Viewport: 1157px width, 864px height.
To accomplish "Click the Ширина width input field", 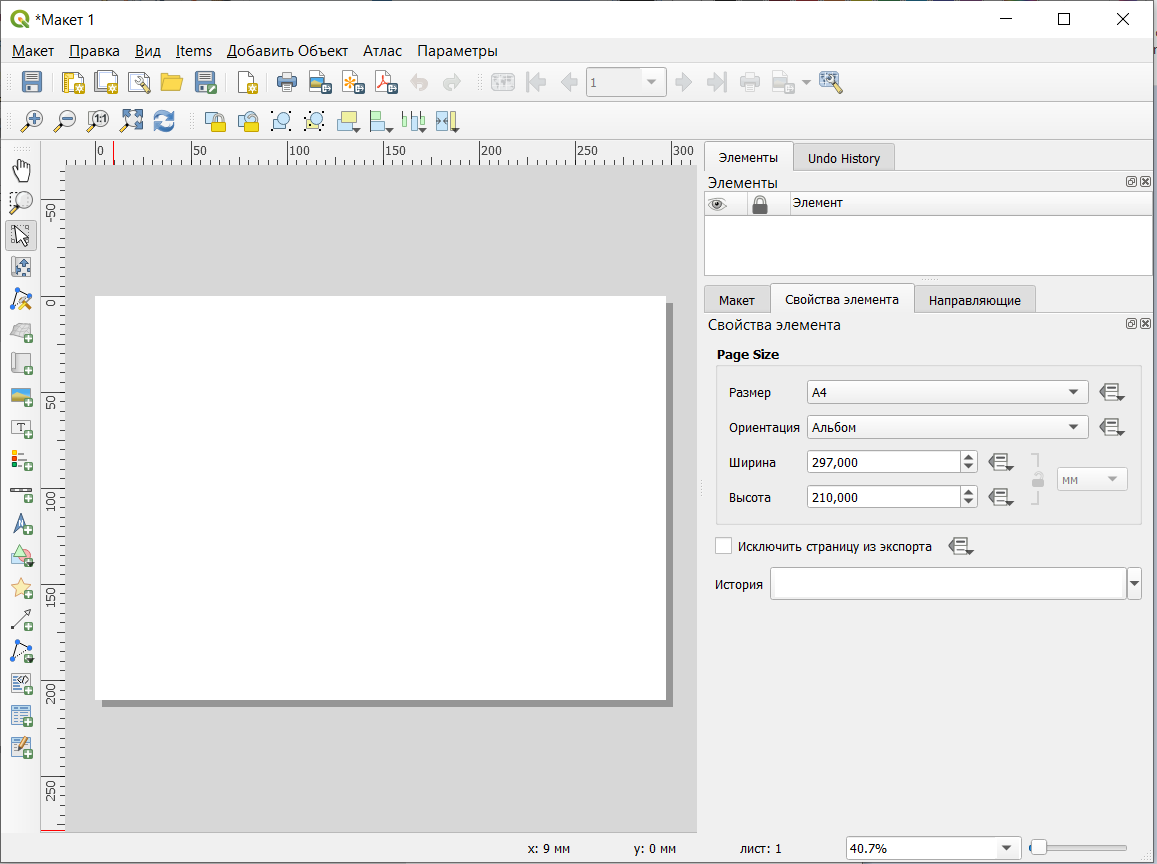I will pyautogui.click(x=882, y=462).
